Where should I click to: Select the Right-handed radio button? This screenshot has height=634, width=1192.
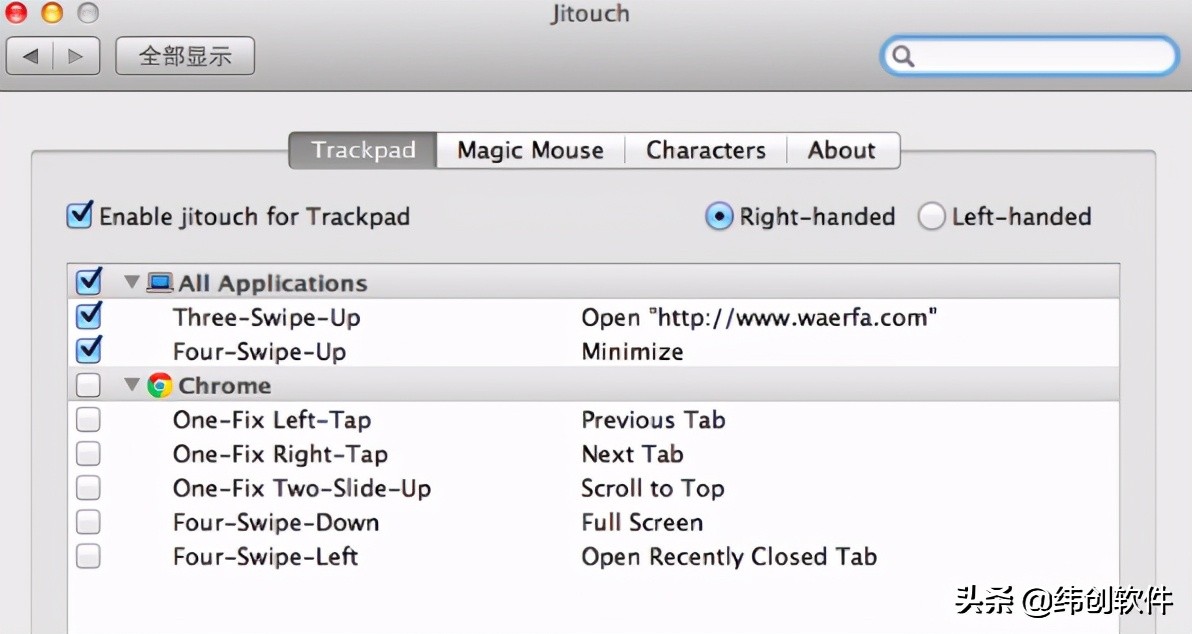[719, 216]
